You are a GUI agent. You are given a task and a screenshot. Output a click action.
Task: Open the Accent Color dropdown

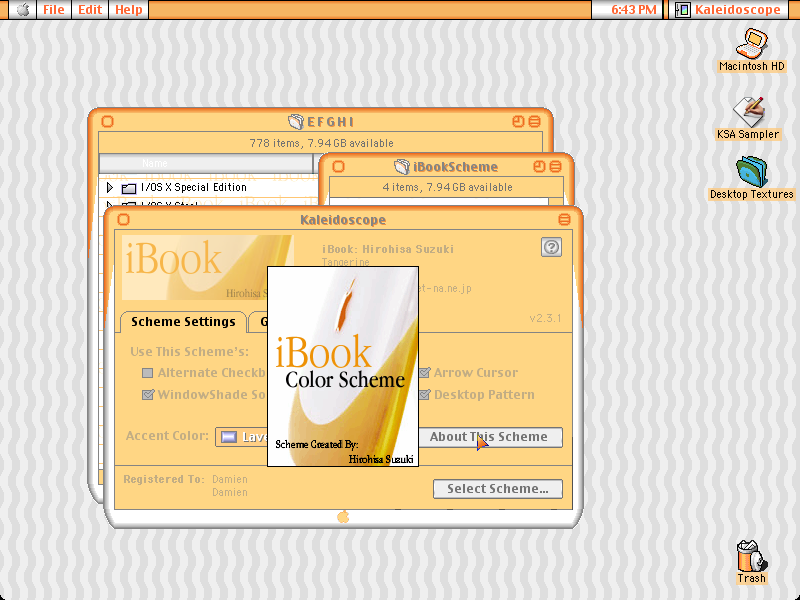coord(242,437)
